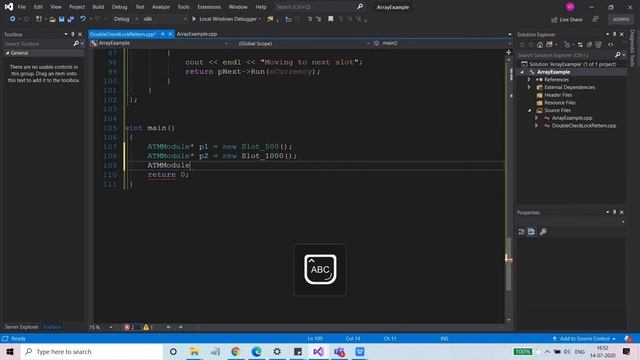Click the bookmark toolbar icon
Viewport: 640px width, 360px height.
[x=331, y=19]
